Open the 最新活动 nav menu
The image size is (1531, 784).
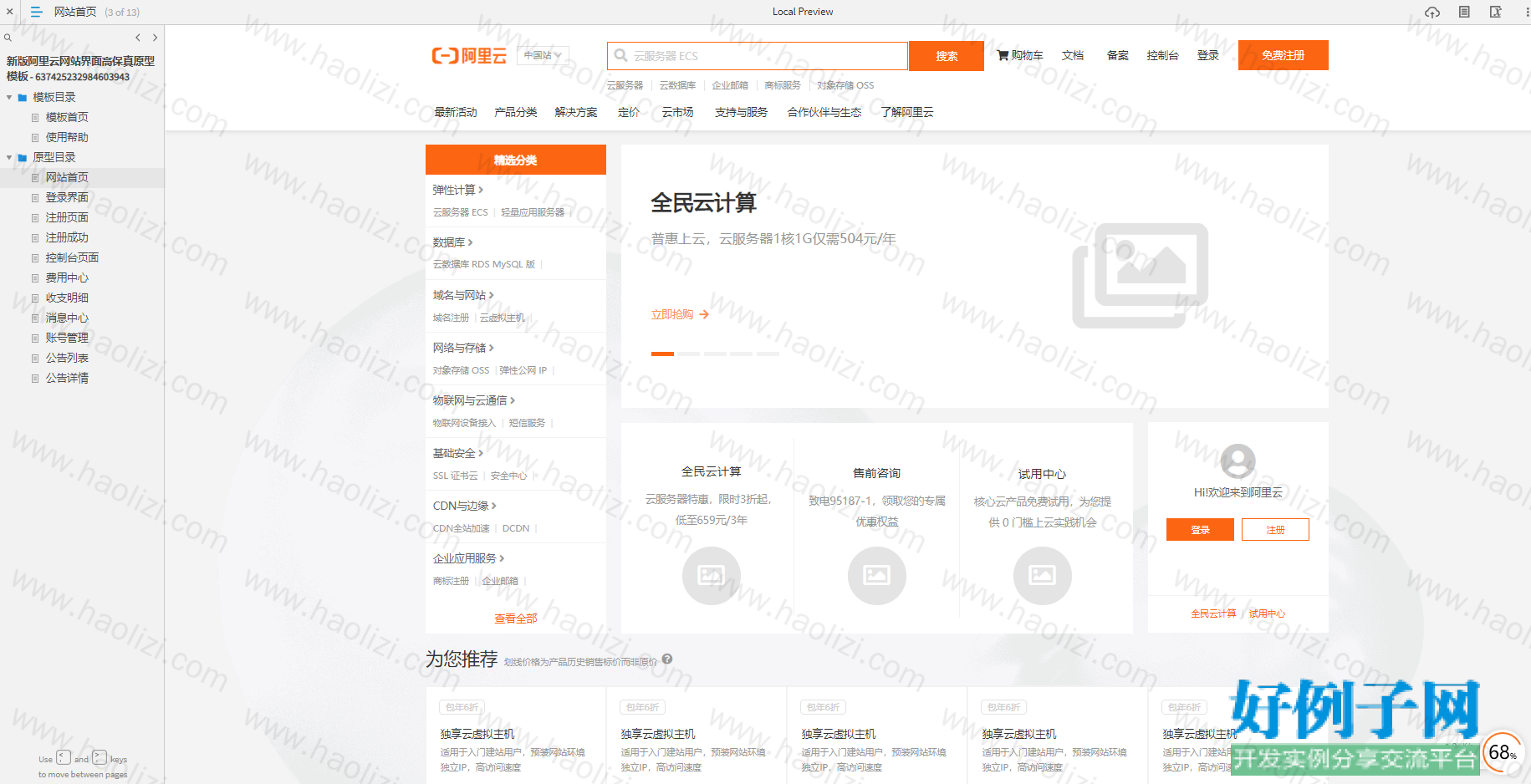456,112
